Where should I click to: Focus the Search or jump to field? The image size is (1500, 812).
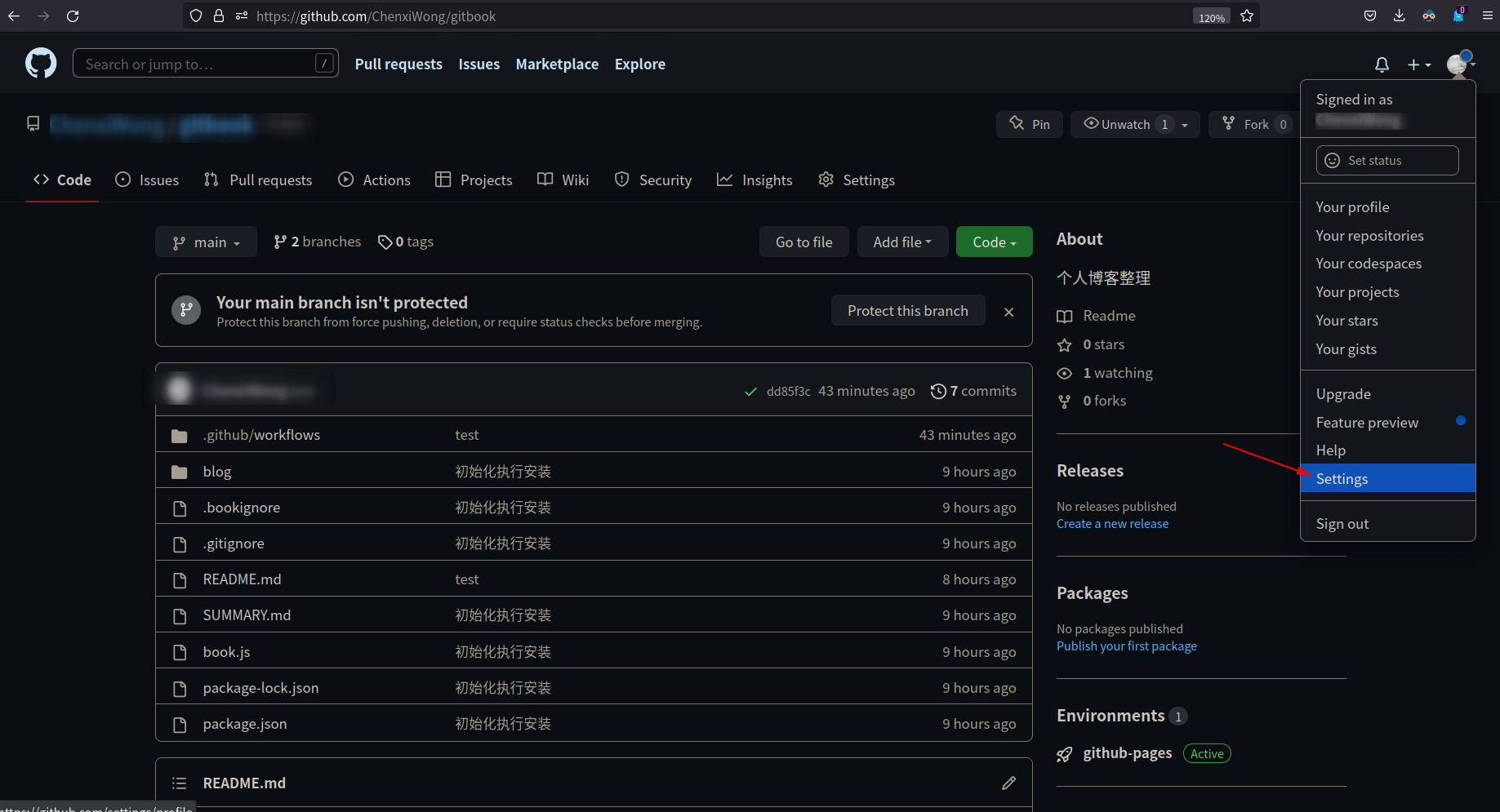(x=205, y=64)
